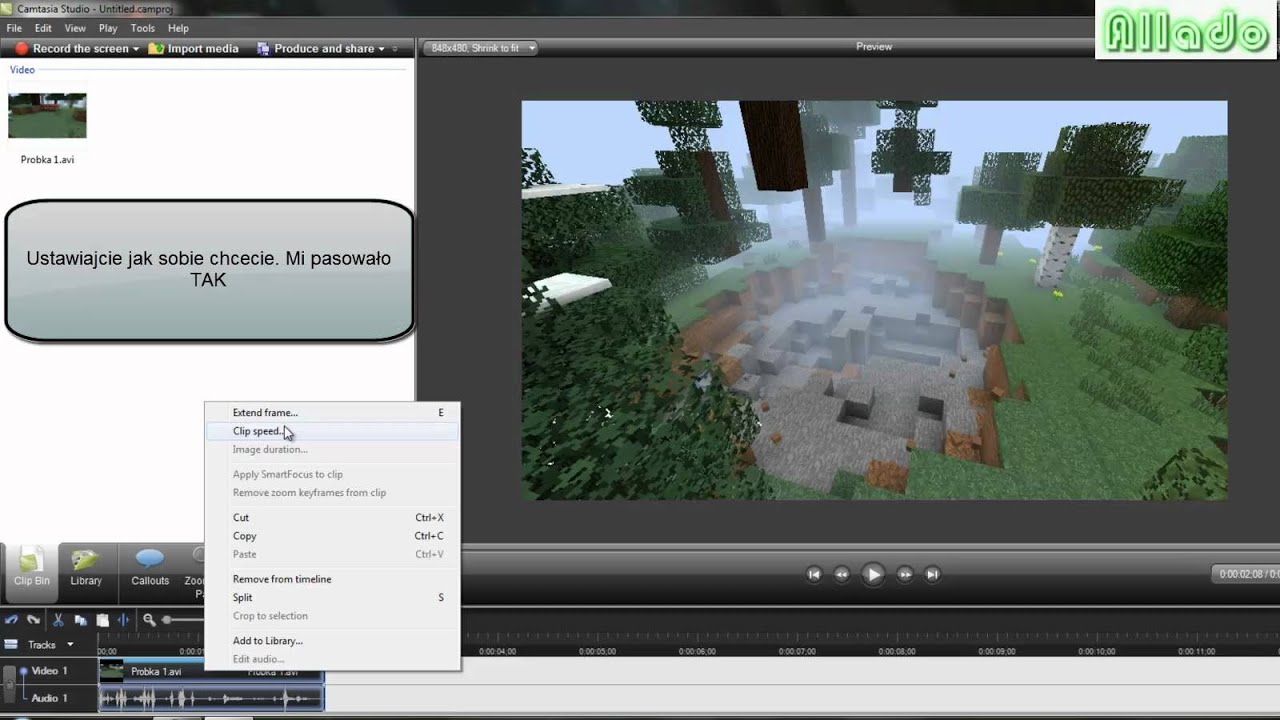Viewport: 1280px width, 720px height.
Task: Click the Audio 1 track label
Action: point(50,698)
